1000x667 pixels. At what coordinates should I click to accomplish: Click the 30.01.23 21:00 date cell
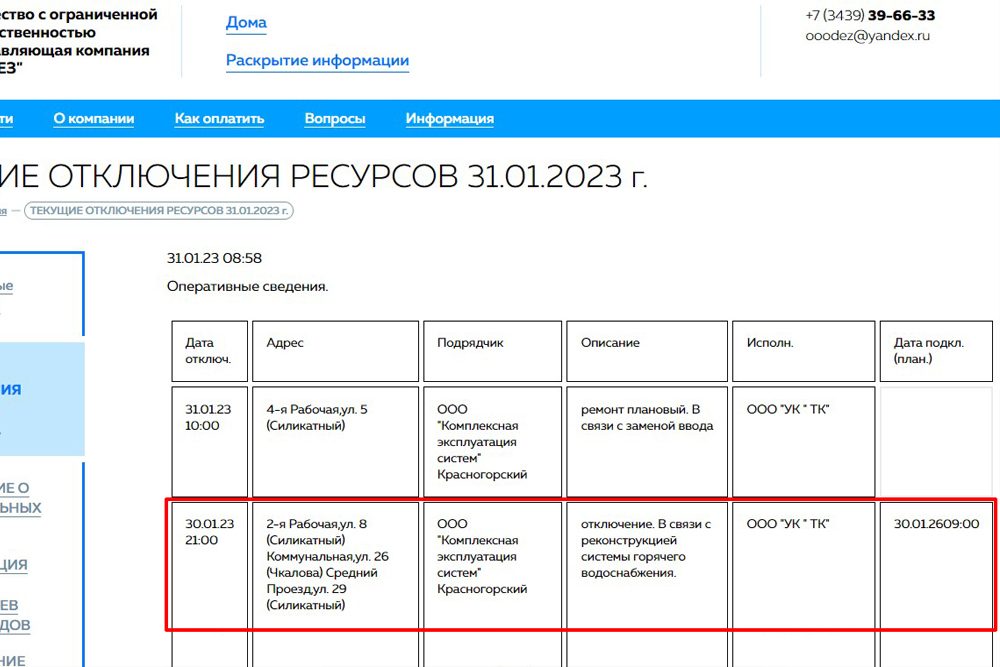pos(210,565)
